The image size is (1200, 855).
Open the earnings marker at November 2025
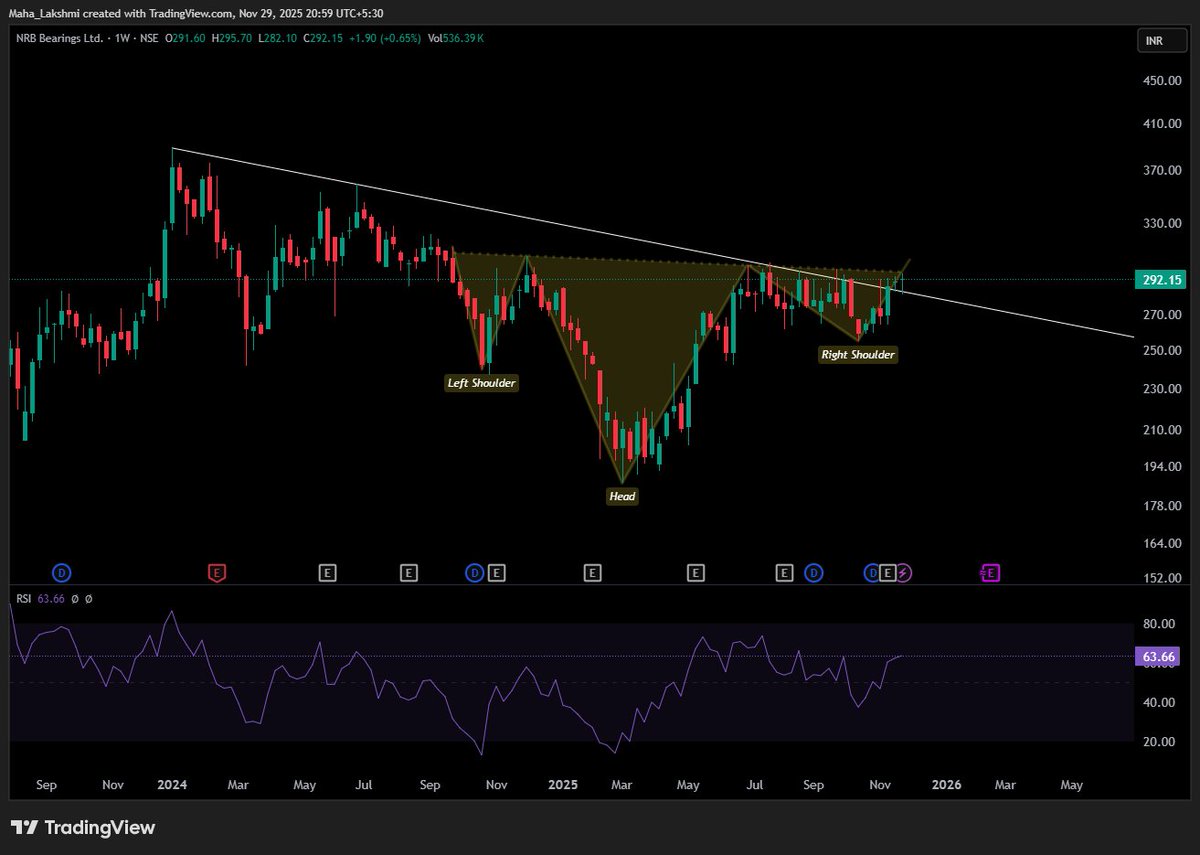887,573
